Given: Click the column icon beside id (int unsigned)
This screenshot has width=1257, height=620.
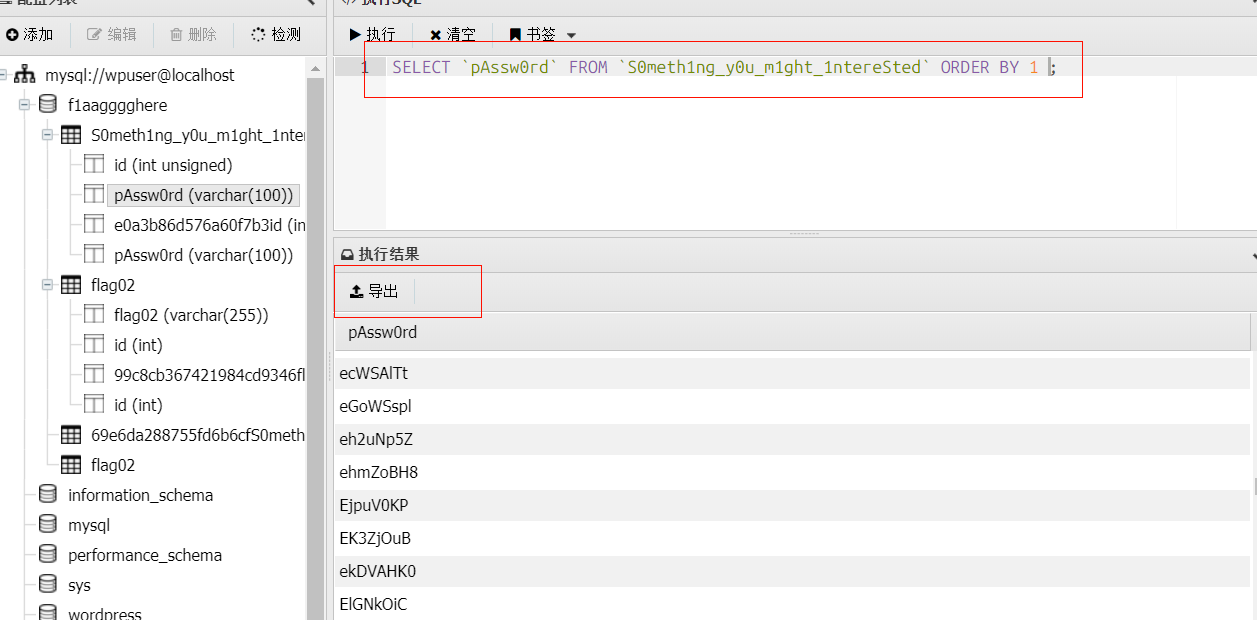Looking at the screenshot, I should tap(94, 165).
